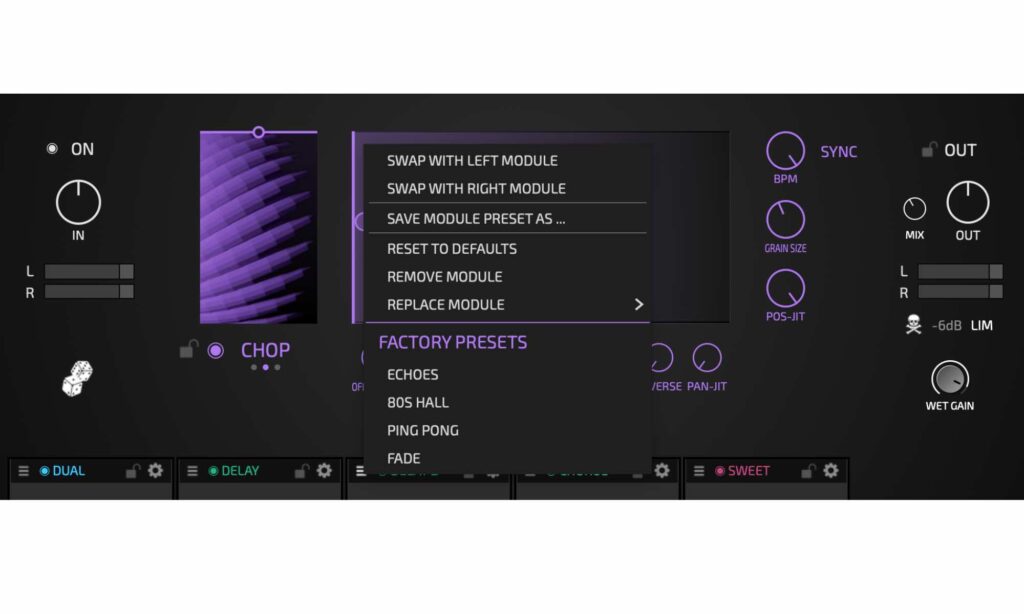Toggle the CHOP module enable button
Viewport: 1024px width, 614px height.
click(215, 350)
